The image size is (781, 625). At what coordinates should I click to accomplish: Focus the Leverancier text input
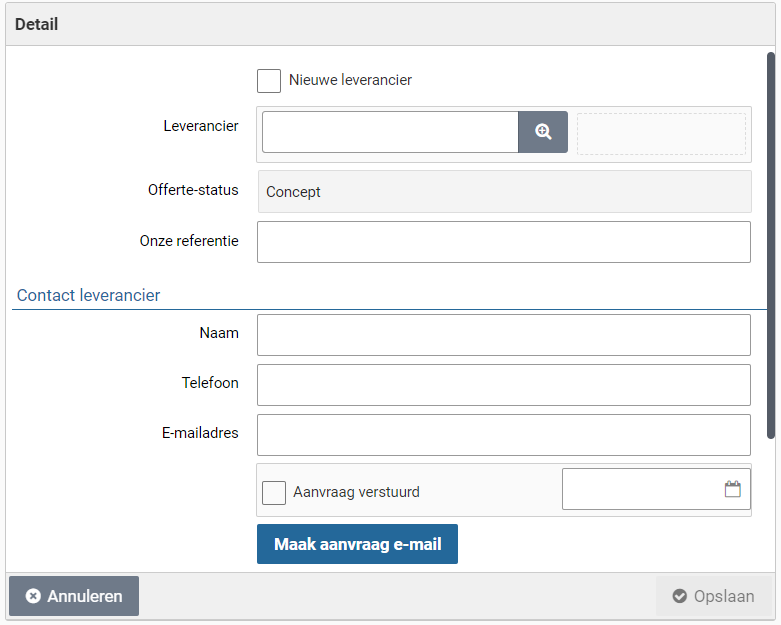(x=390, y=132)
